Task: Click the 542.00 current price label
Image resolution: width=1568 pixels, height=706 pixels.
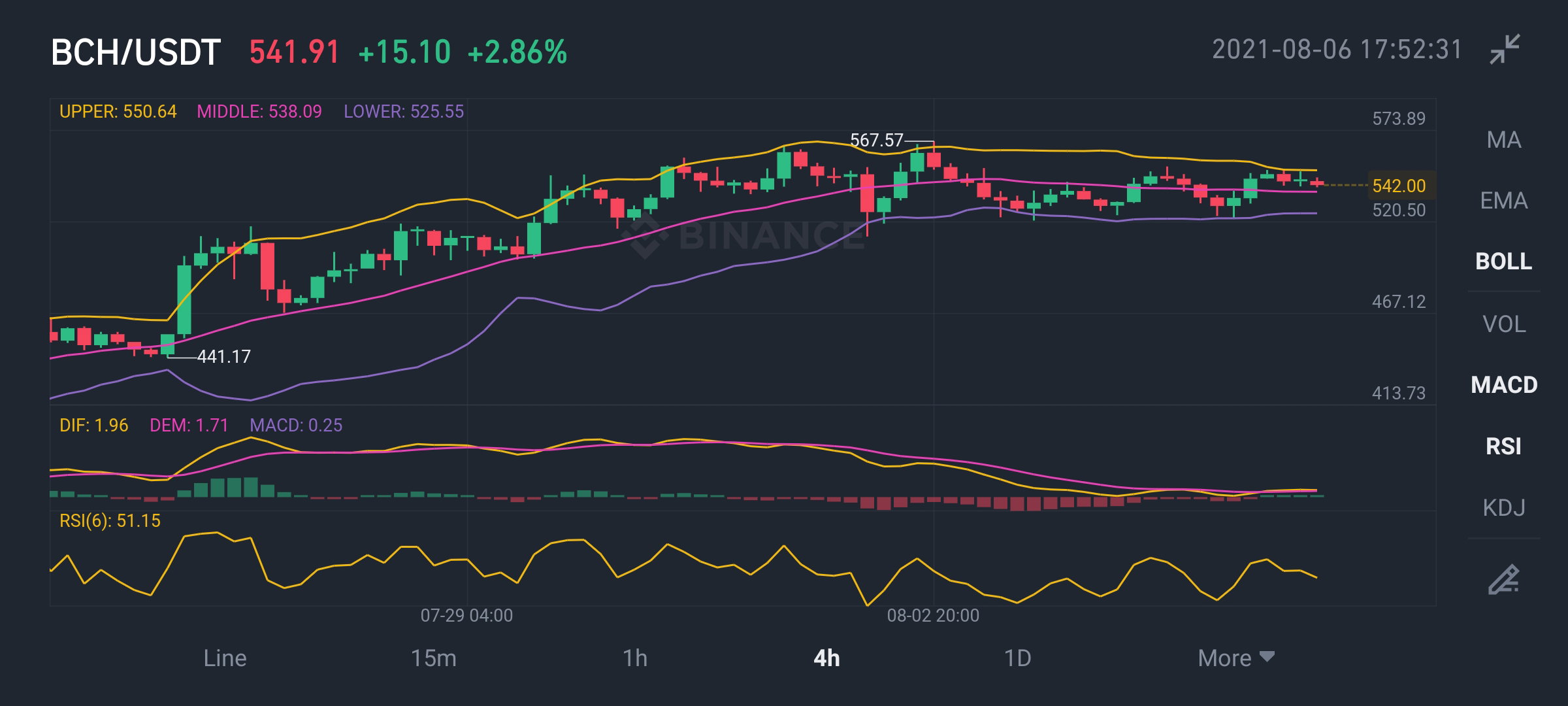Action: coord(1399,186)
